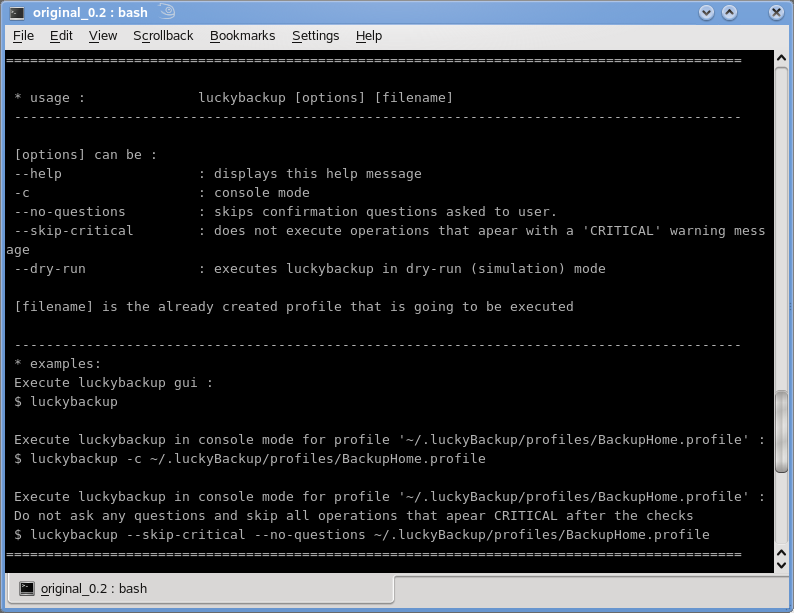Image resolution: width=794 pixels, height=613 pixels.
Task: Minimize the Konsole window
Action: pyautogui.click(x=706, y=12)
